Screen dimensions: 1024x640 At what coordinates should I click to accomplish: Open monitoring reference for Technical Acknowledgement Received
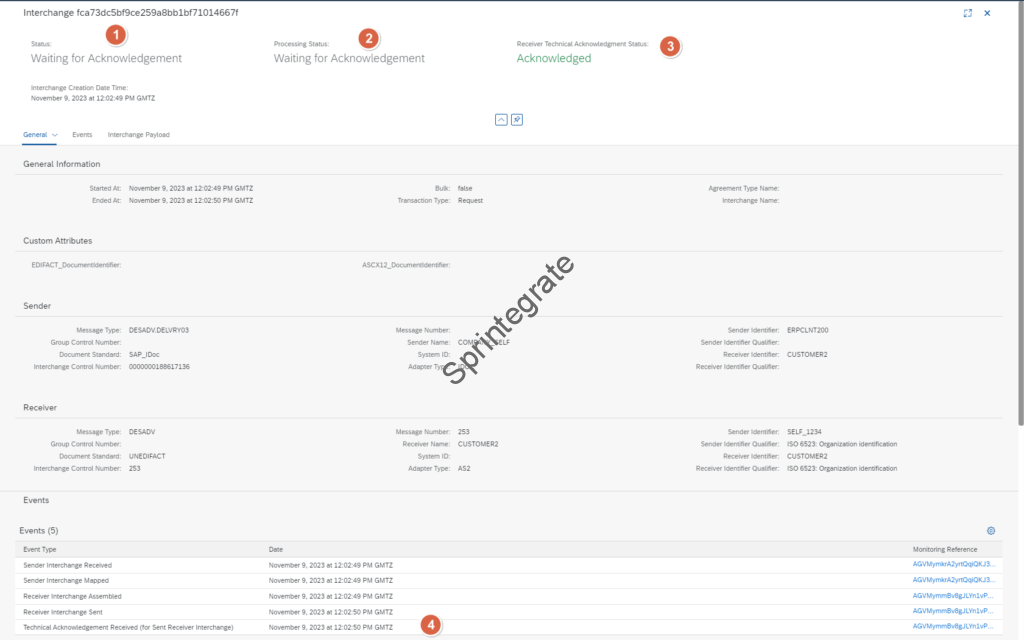(953, 626)
